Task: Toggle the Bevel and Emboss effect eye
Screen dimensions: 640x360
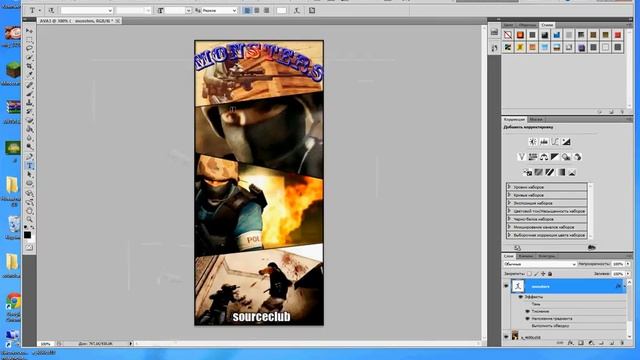Action: point(527,311)
